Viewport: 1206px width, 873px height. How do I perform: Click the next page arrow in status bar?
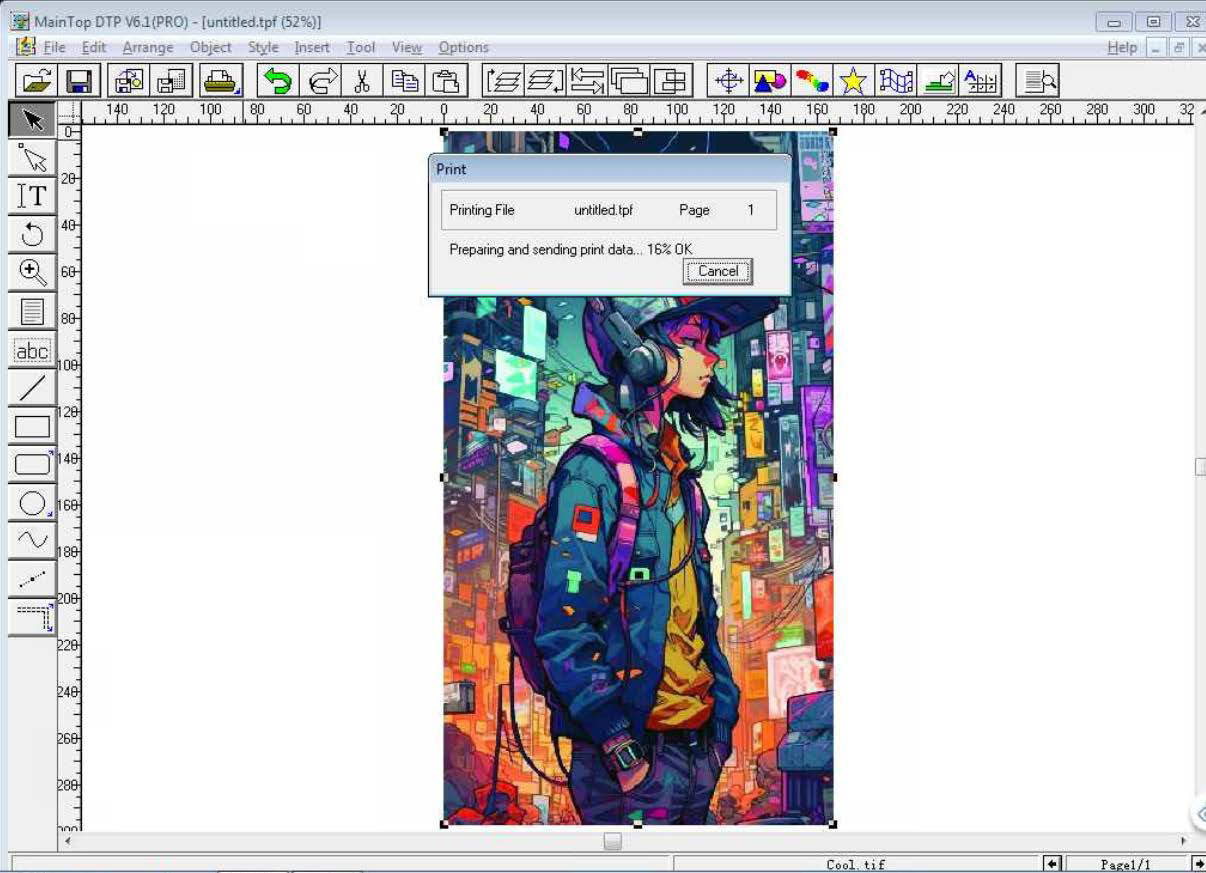pyautogui.click(x=1199, y=864)
